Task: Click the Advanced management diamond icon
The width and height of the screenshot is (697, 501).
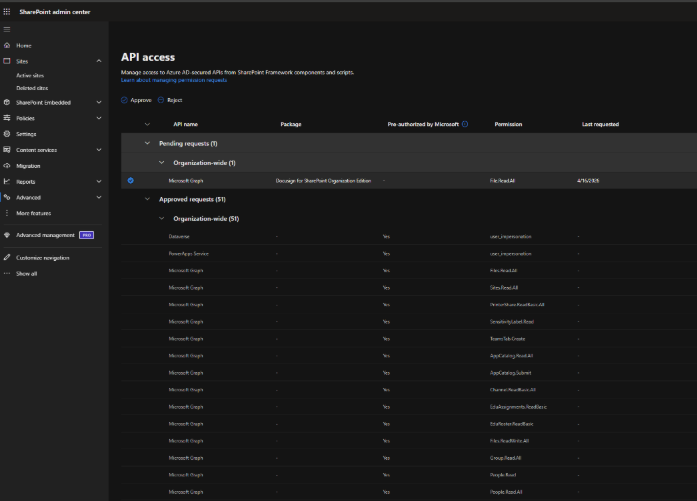Action: (7, 235)
